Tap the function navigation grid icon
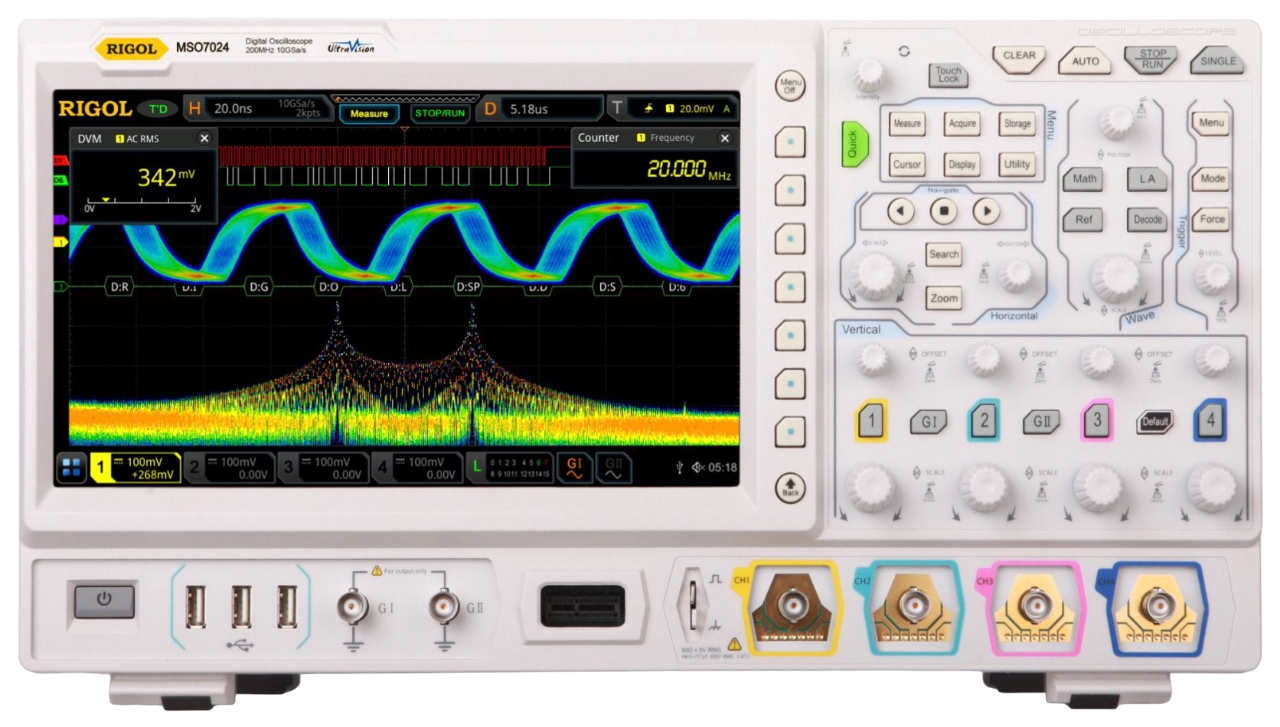 72,468
